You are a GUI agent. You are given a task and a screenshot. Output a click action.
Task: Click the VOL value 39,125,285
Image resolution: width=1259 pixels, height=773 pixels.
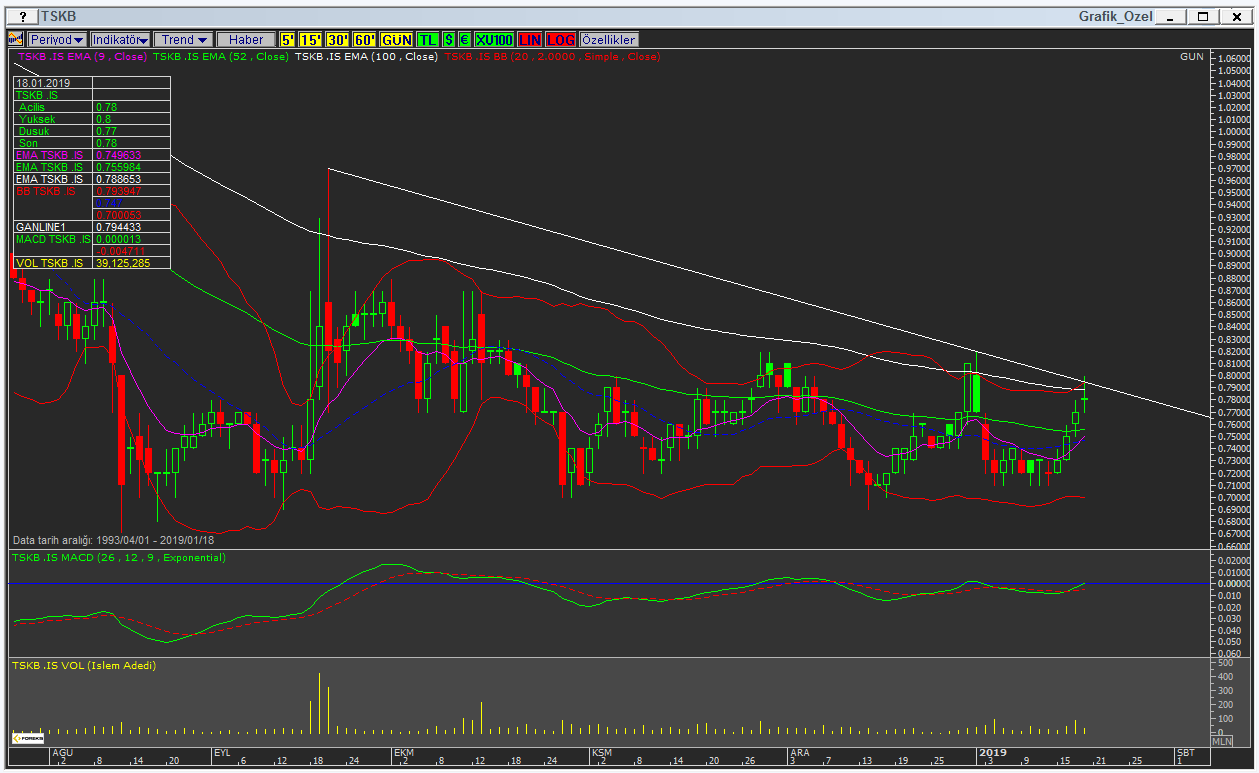[x=123, y=263]
